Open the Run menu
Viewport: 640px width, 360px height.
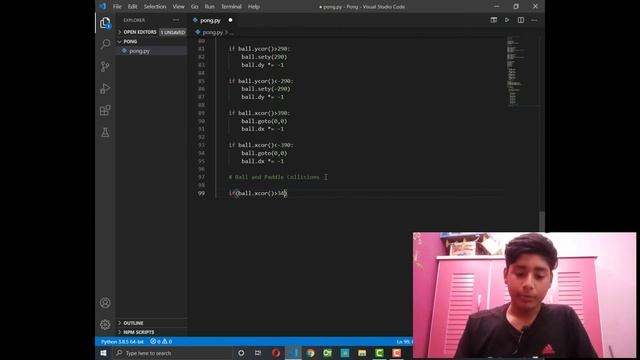[209, 7]
